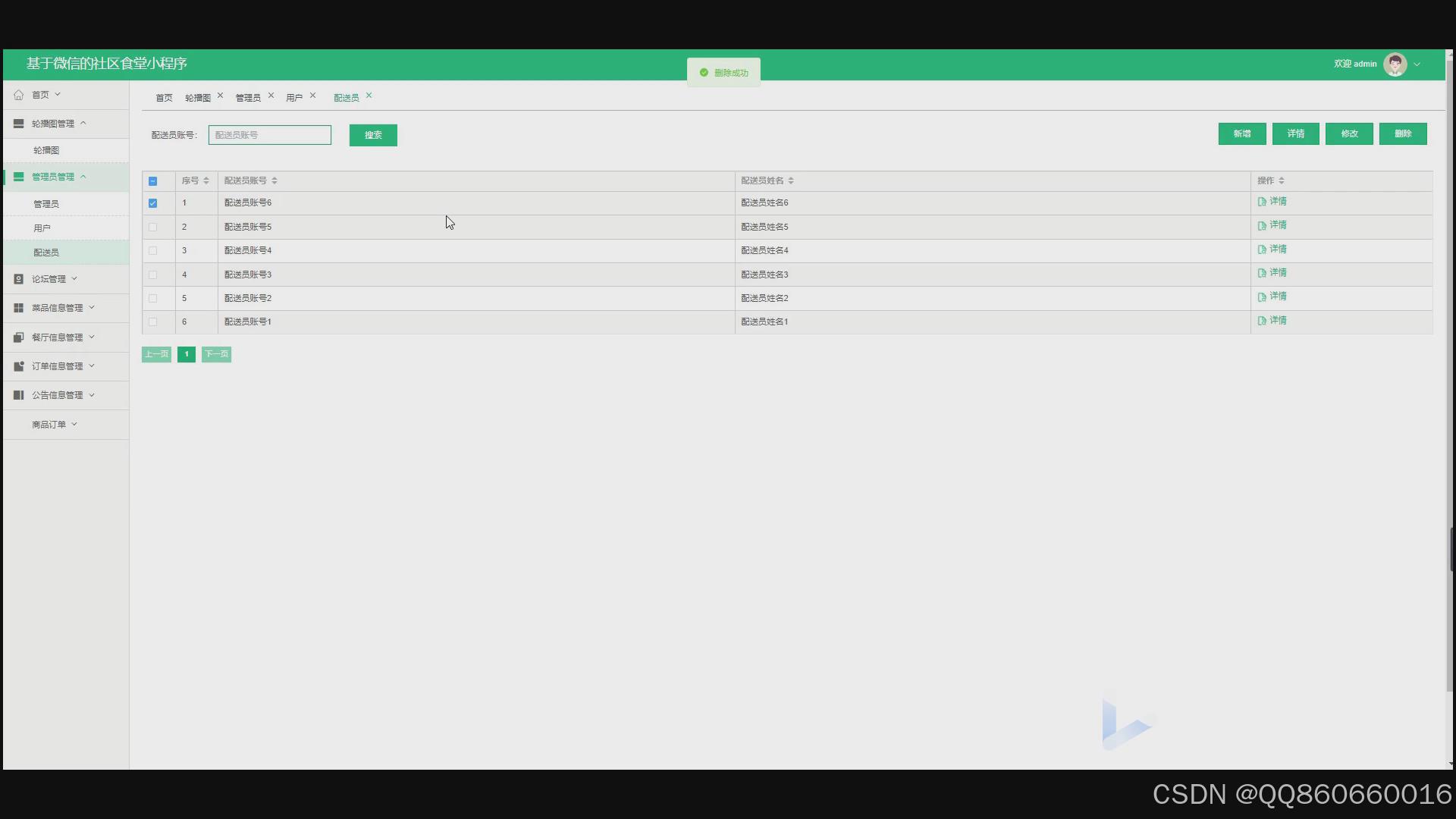Image resolution: width=1456 pixels, height=819 pixels.
Task: Click the 配送员账号 search input
Action: pos(270,135)
